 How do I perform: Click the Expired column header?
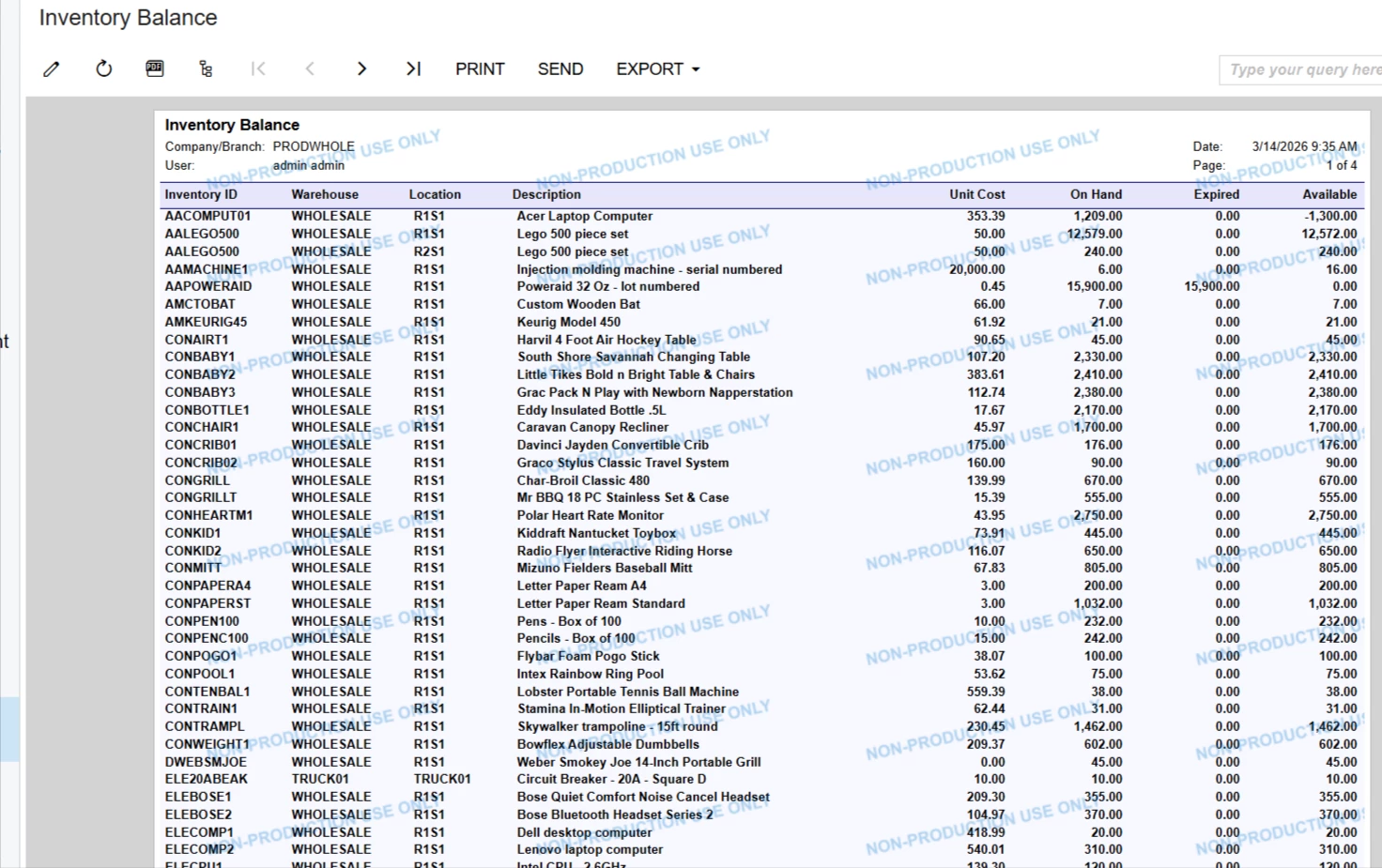1216,194
